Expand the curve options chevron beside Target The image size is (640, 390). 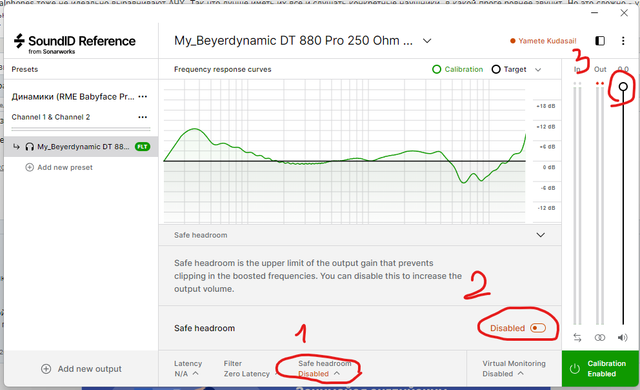pyautogui.click(x=538, y=70)
